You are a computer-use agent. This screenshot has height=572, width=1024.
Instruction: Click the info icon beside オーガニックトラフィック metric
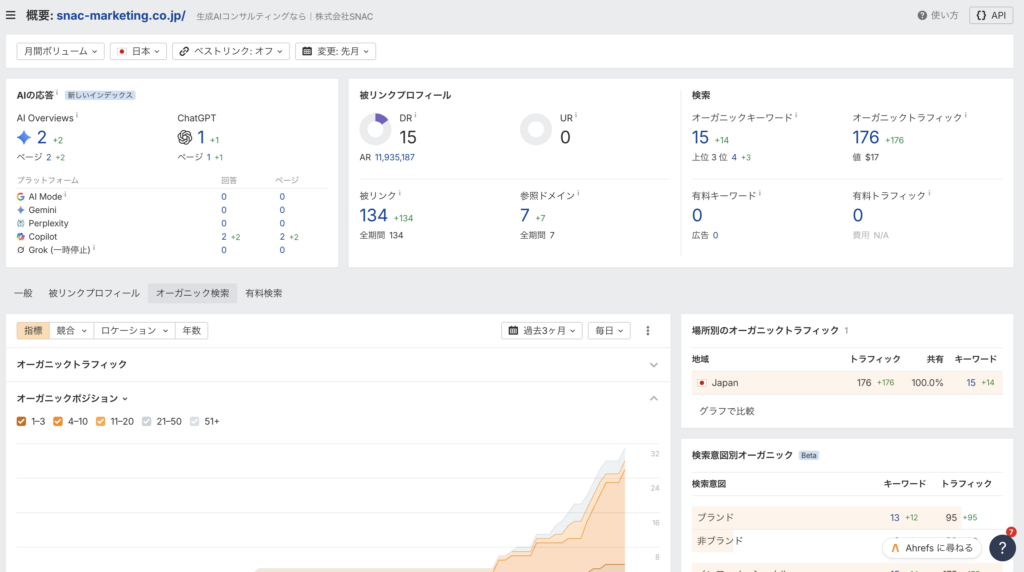coord(965,115)
